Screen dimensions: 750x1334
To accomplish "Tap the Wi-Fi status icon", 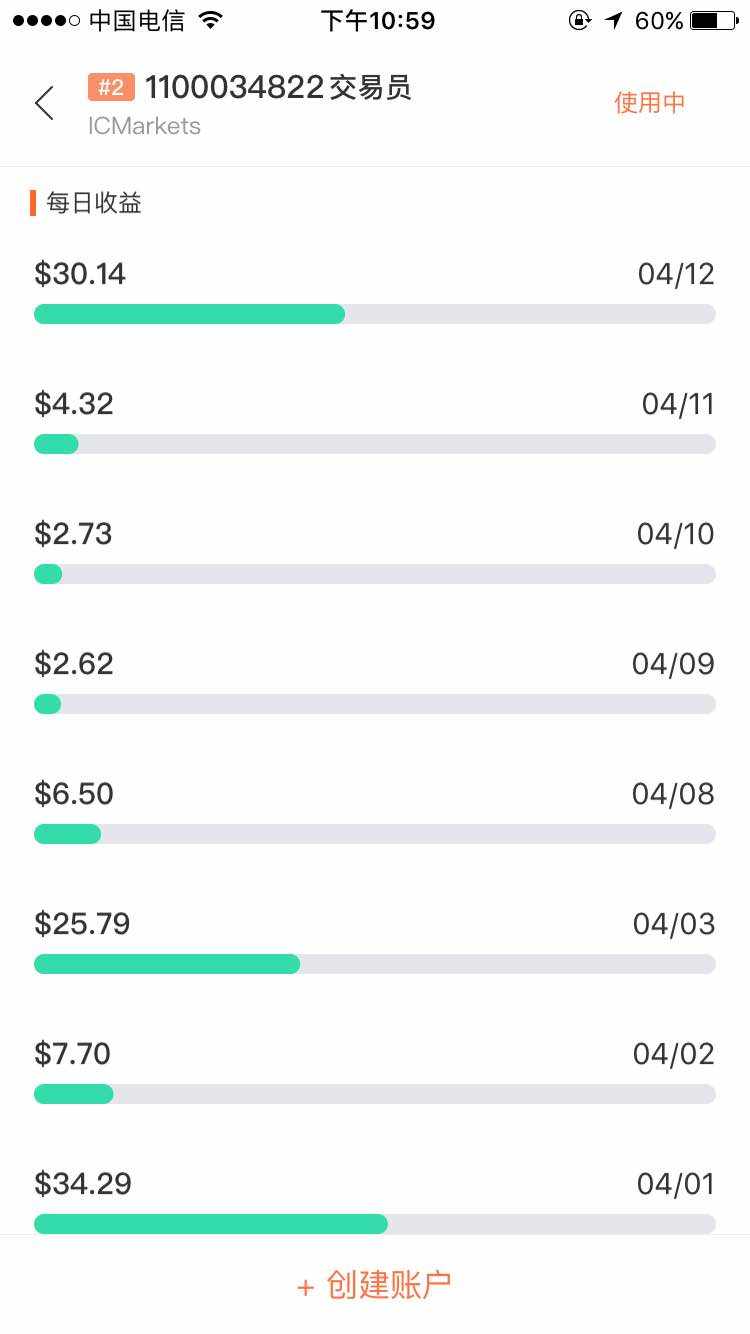I will click(x=210, y=20).
